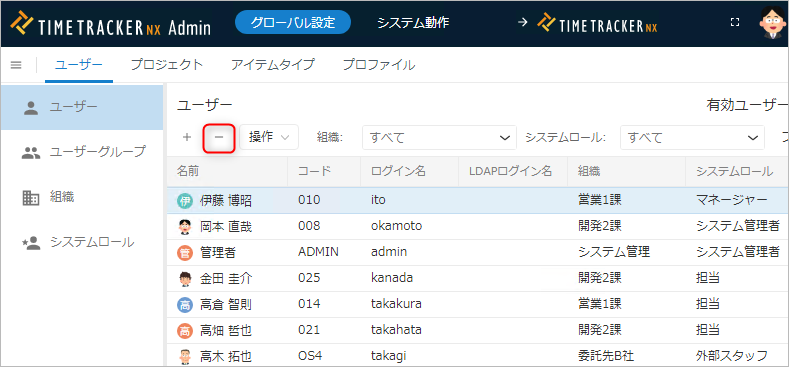Image resolution: width=789 pixels, height=367 pixels.
Task: Switch to the アイテムタイプ tab
Action: coord(273,65)
